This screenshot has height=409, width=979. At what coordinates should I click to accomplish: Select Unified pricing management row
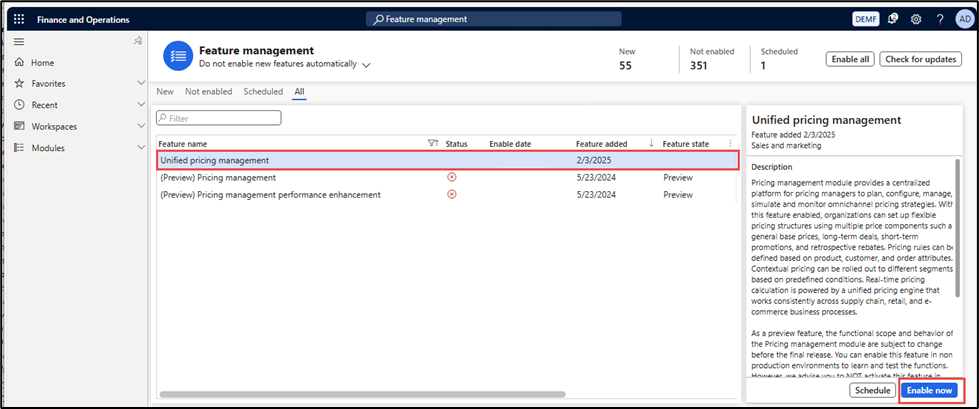click(446, 160)
